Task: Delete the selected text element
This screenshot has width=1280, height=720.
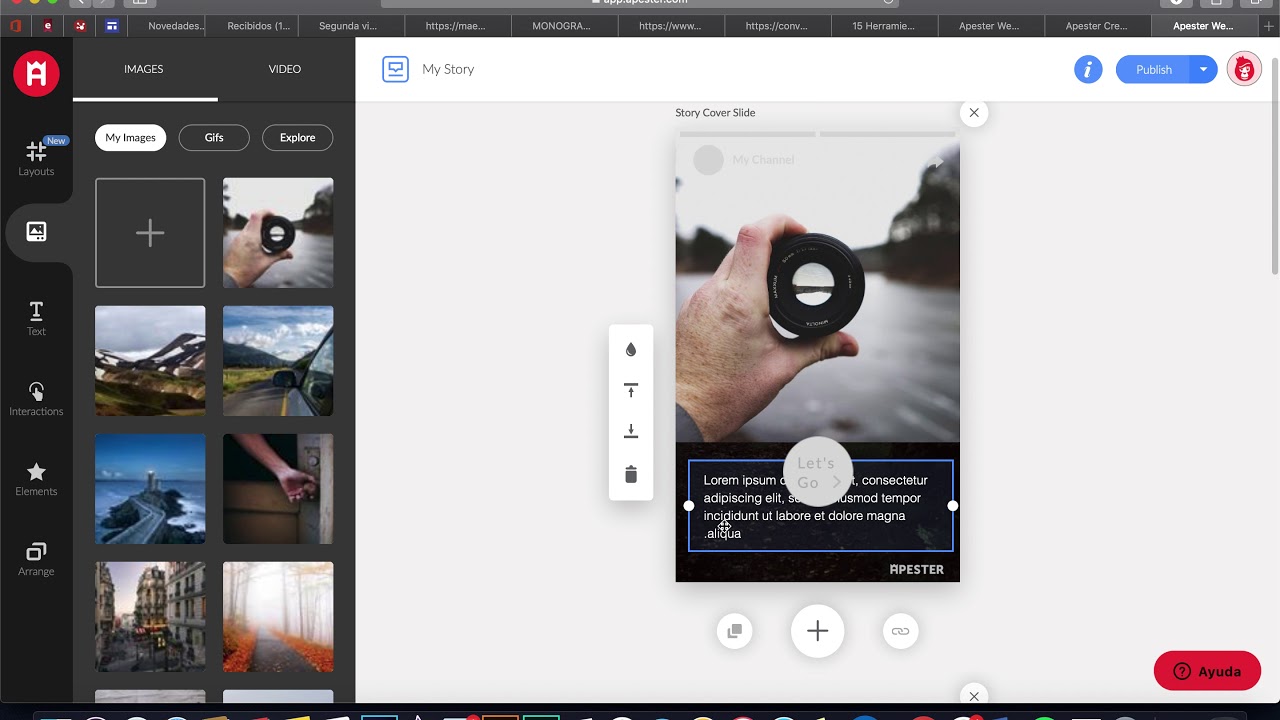Action: 631,474
